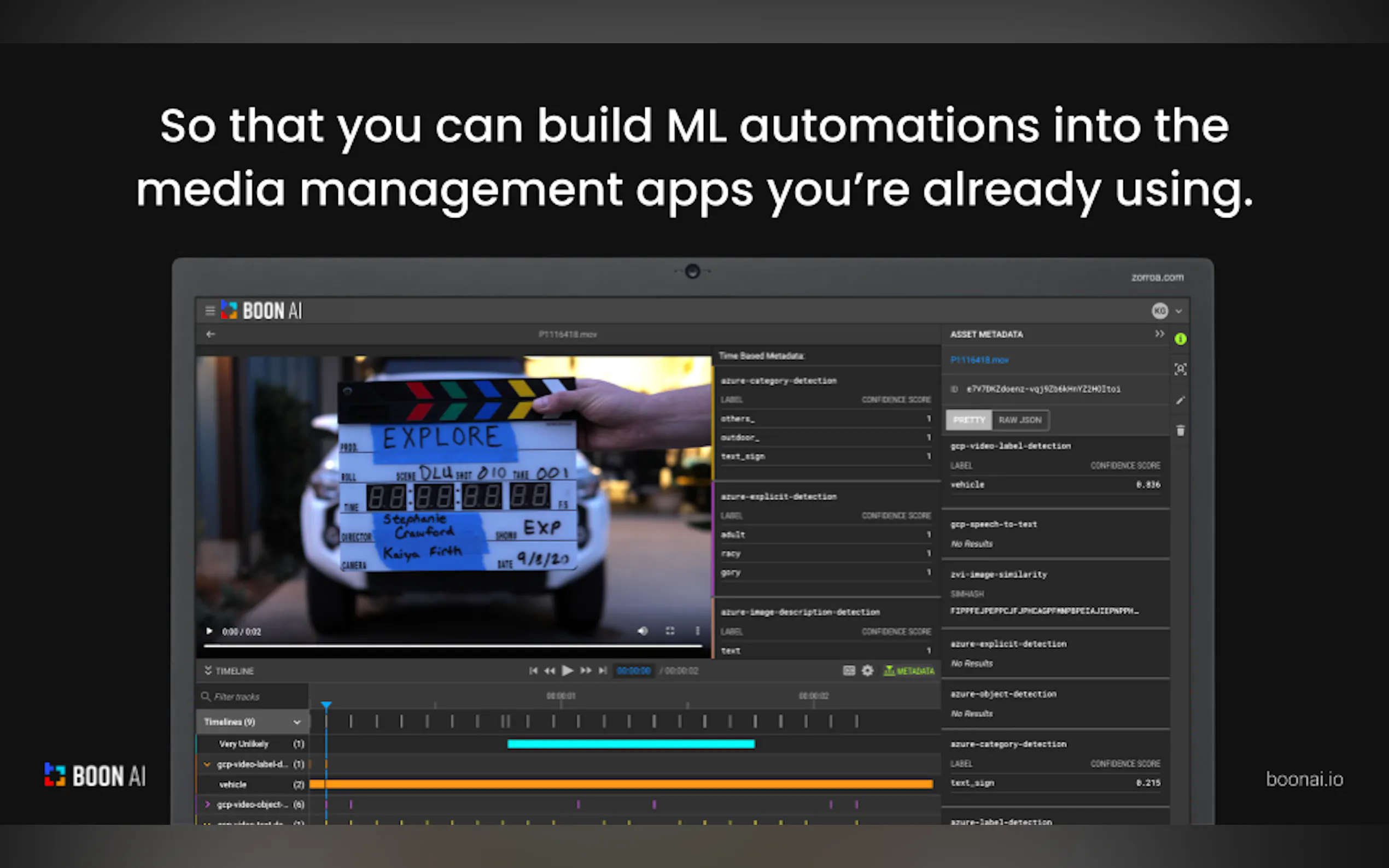Image resolution: width=1389 pixels, height=868 pixels.
Task: Mute the video with the speaker icon
Action: tap(643, 631)
